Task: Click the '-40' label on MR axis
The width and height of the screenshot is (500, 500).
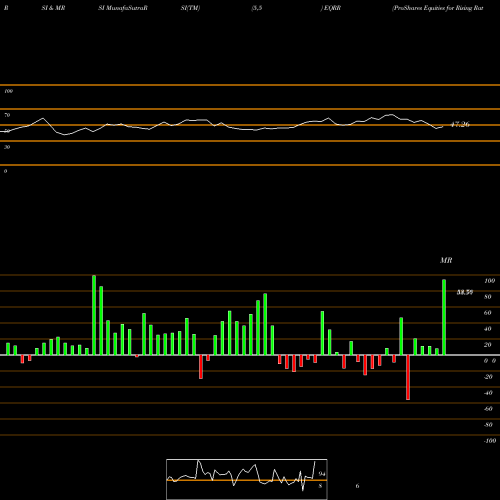Action: [488, 393]
